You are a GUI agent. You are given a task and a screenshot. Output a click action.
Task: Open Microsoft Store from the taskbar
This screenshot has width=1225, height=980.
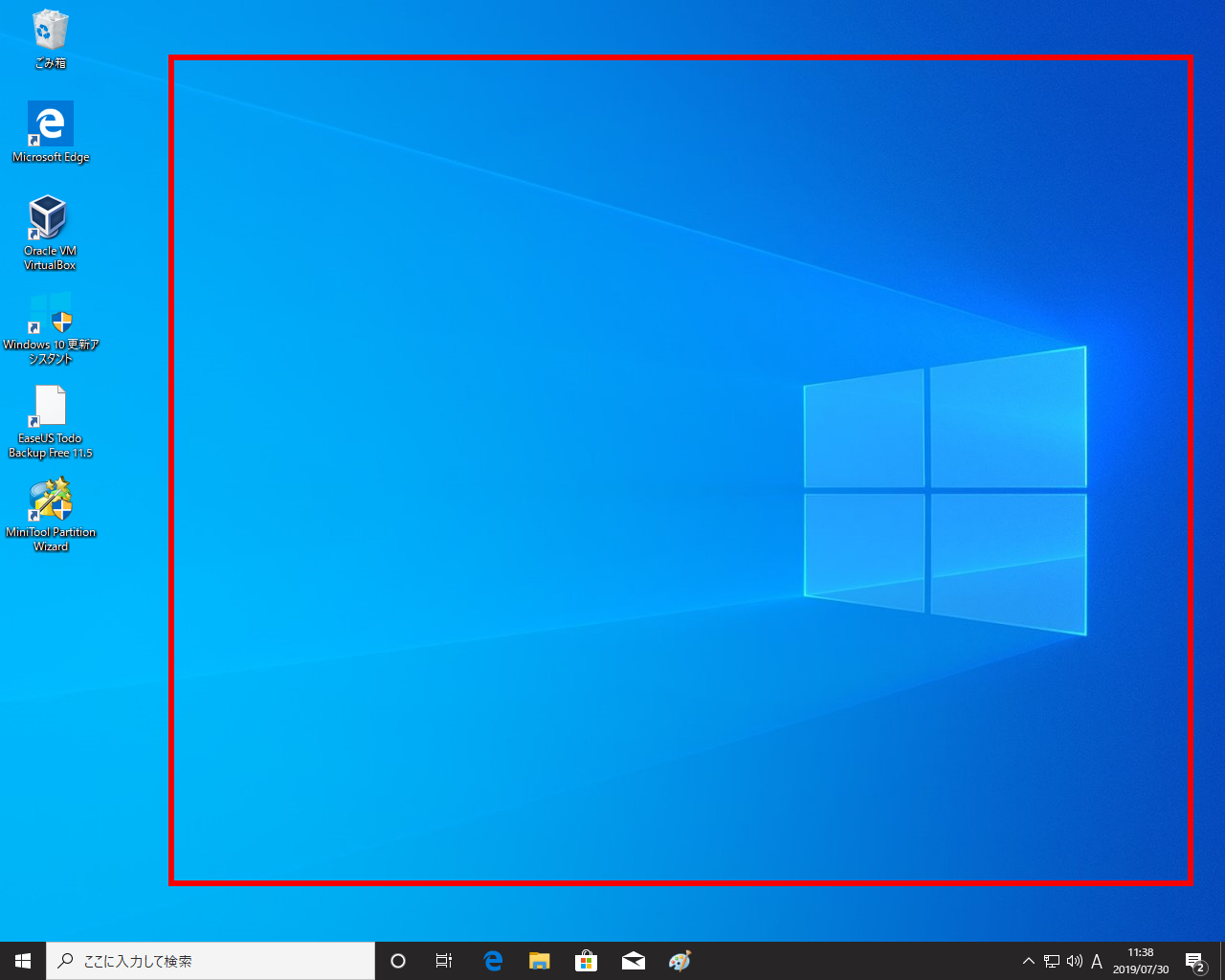(586, 961)
